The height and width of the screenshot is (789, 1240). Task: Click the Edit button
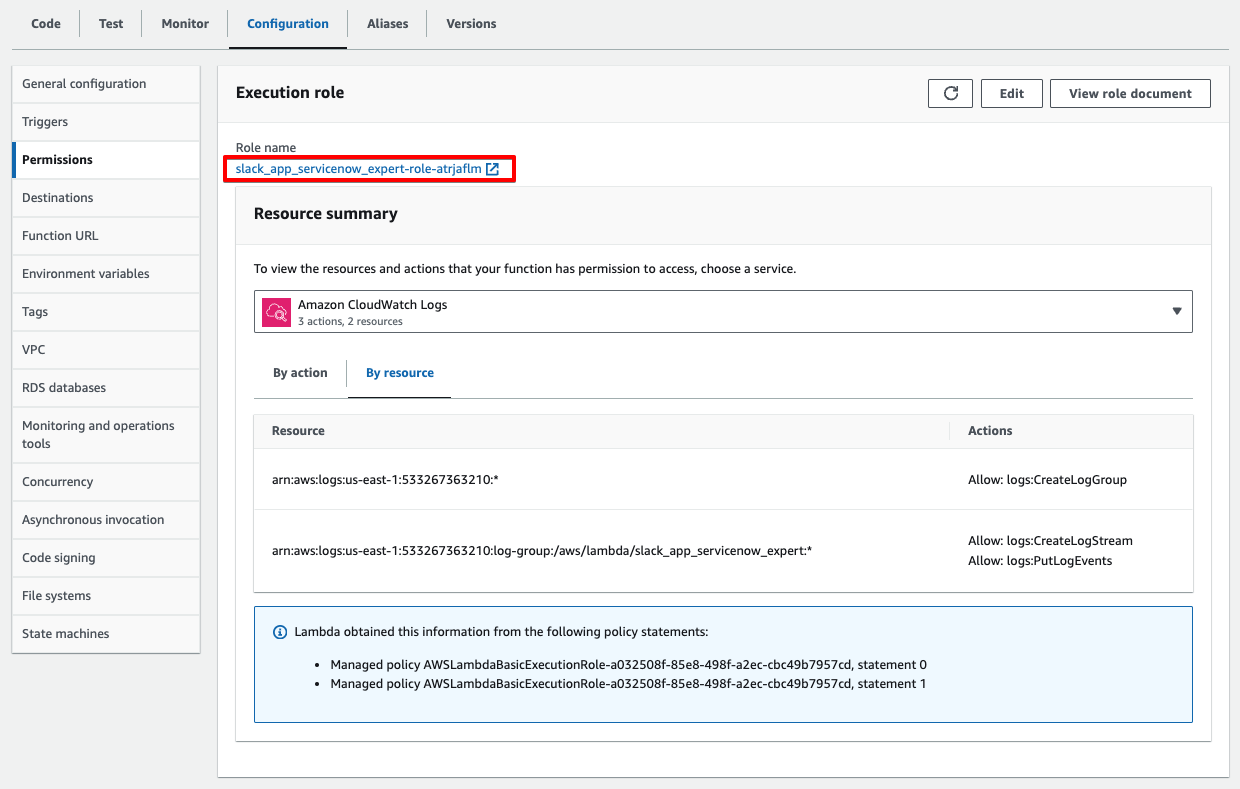(1012, 93)
